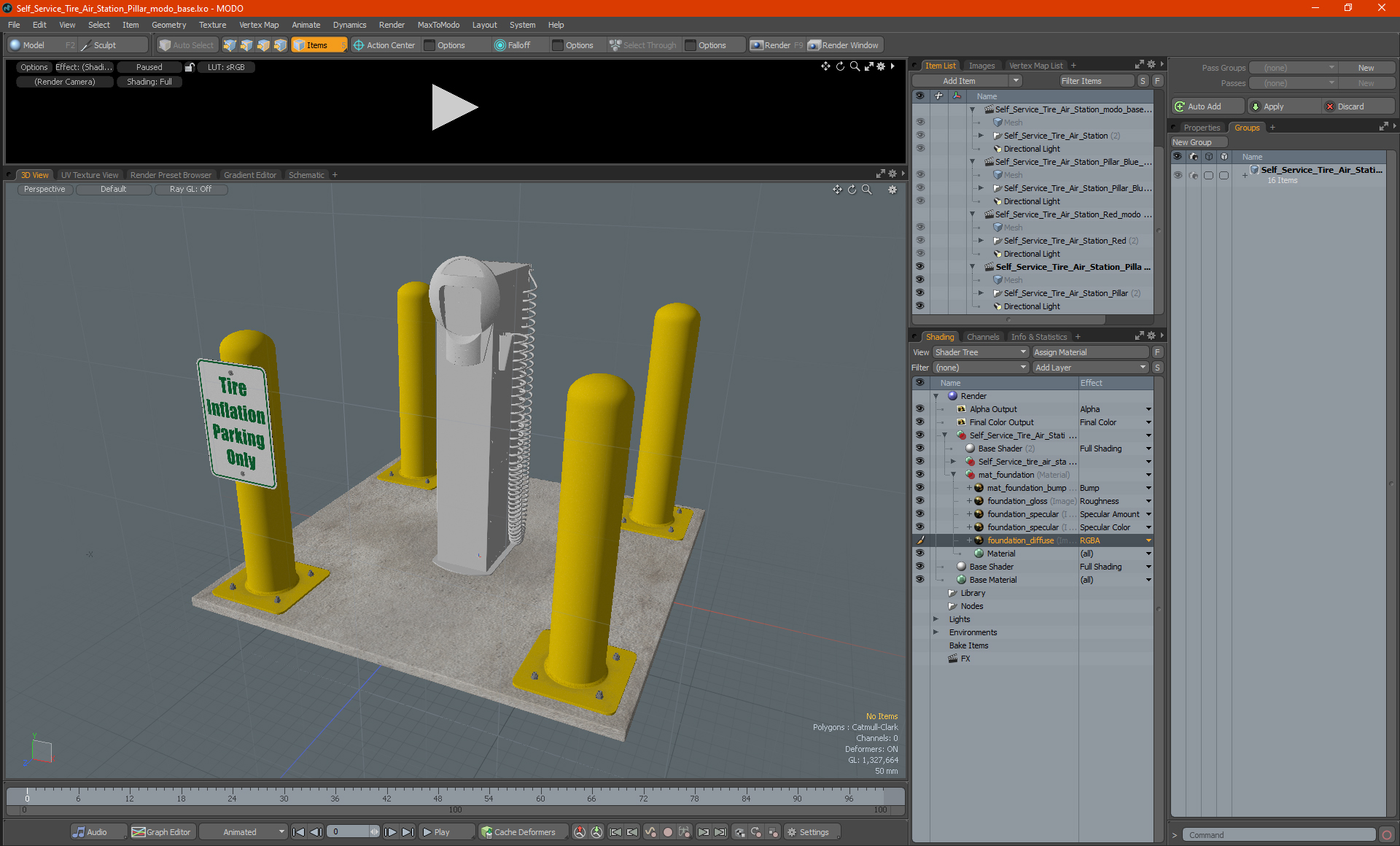Click the 3D viewport gear settings icon
1400x846 pixels.
pyautogui.click(x=892, y=190)
